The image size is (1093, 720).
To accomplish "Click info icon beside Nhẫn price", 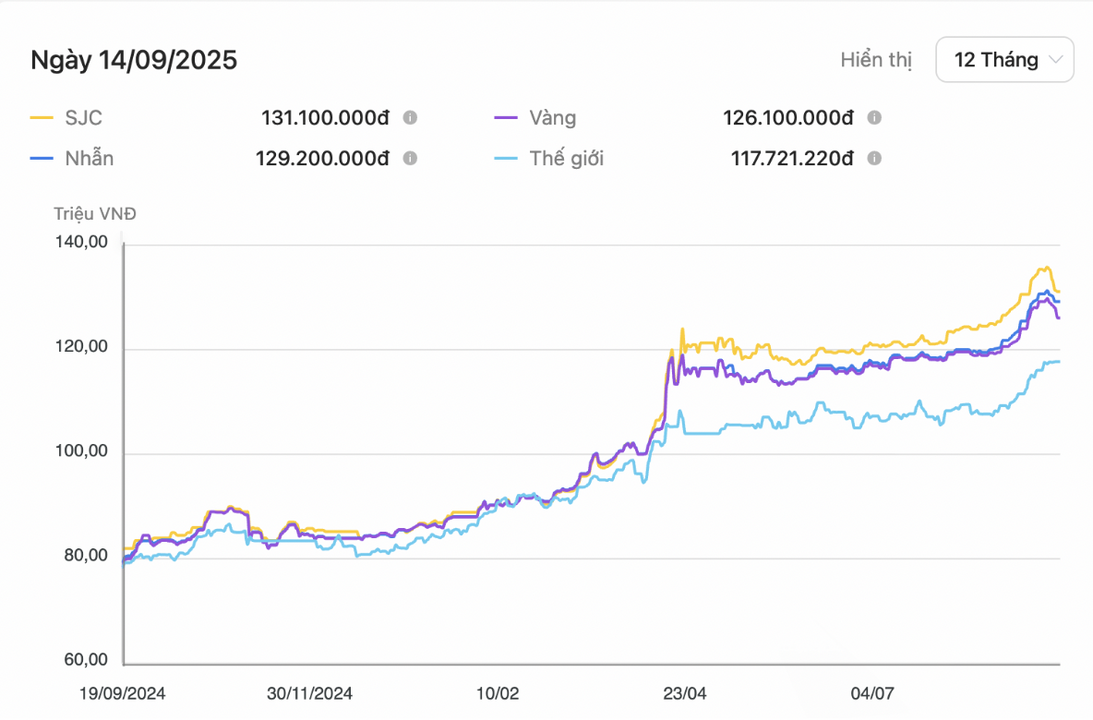I will pos(410,158).
